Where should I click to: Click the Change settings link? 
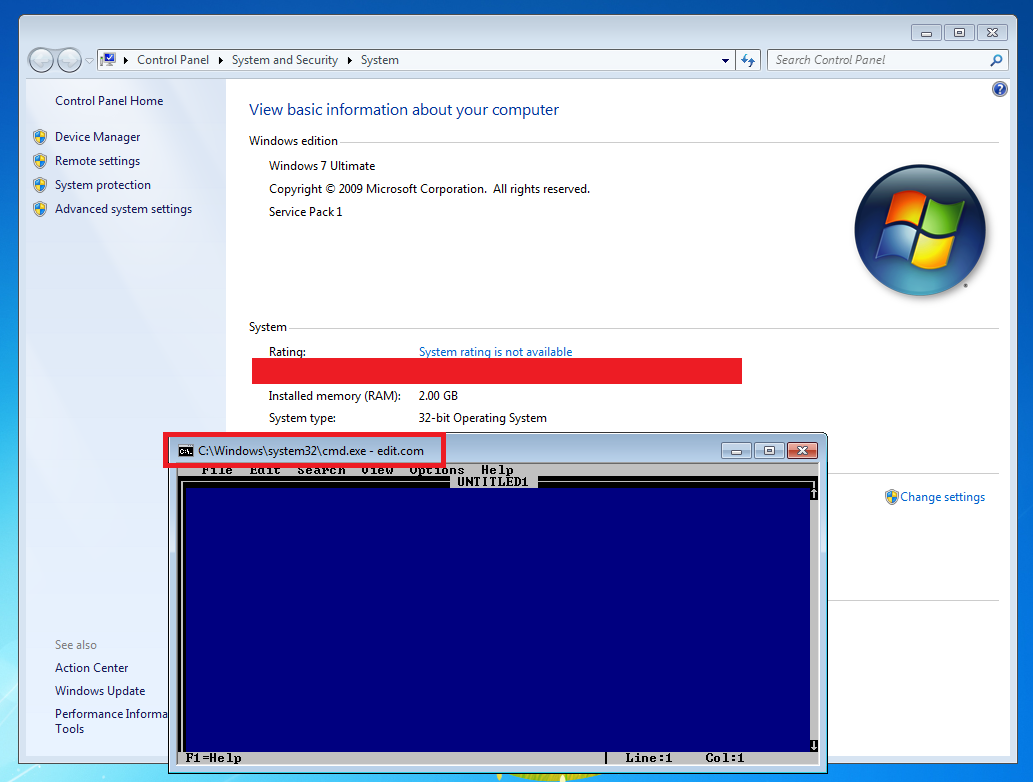point(942,497)
